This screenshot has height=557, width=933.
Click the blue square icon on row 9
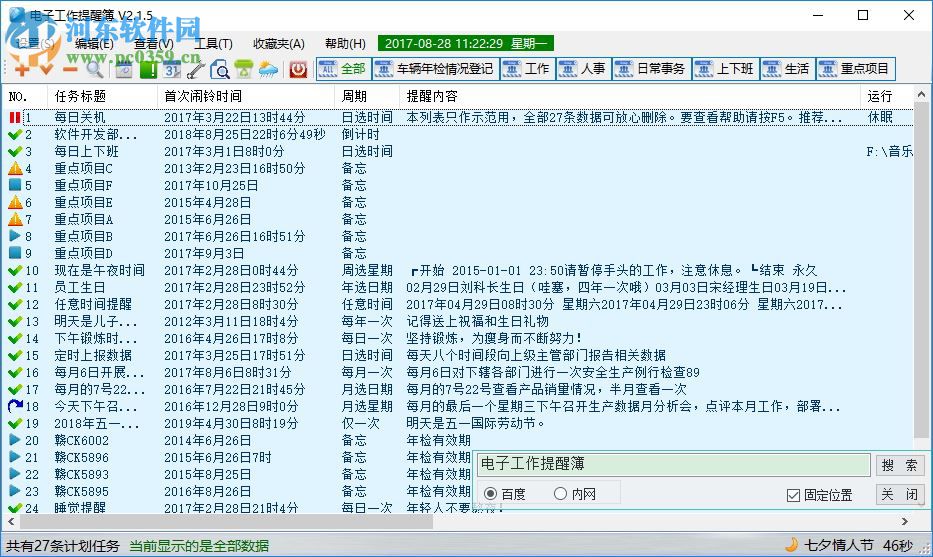[x=15, y=253]
